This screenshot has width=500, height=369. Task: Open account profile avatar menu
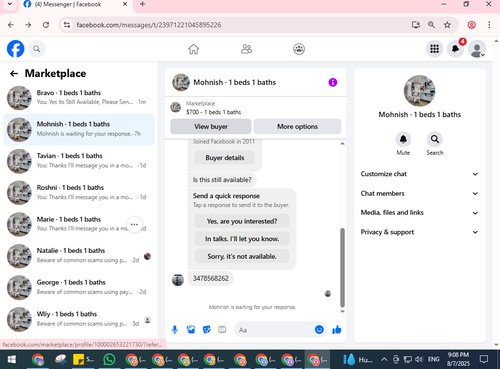click(x=477, y=49)
